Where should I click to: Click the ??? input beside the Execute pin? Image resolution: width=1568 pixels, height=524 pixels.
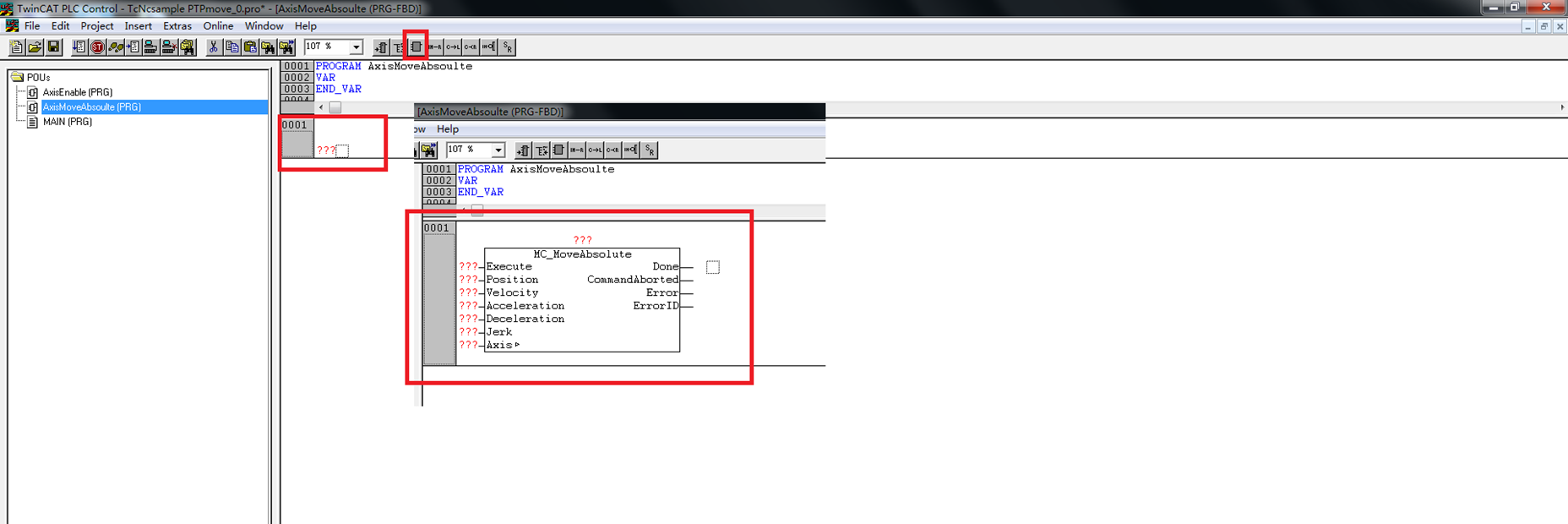click(469, 266)
